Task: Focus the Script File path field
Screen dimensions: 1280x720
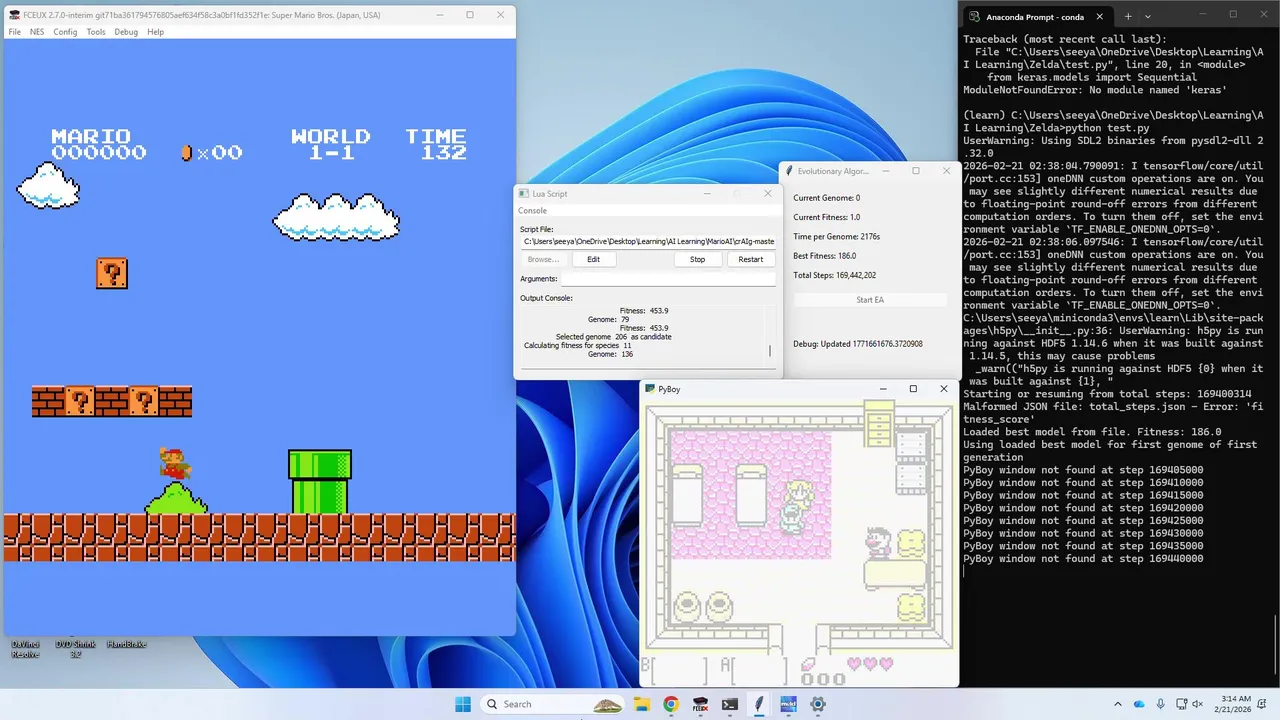Action: point(648,241)
